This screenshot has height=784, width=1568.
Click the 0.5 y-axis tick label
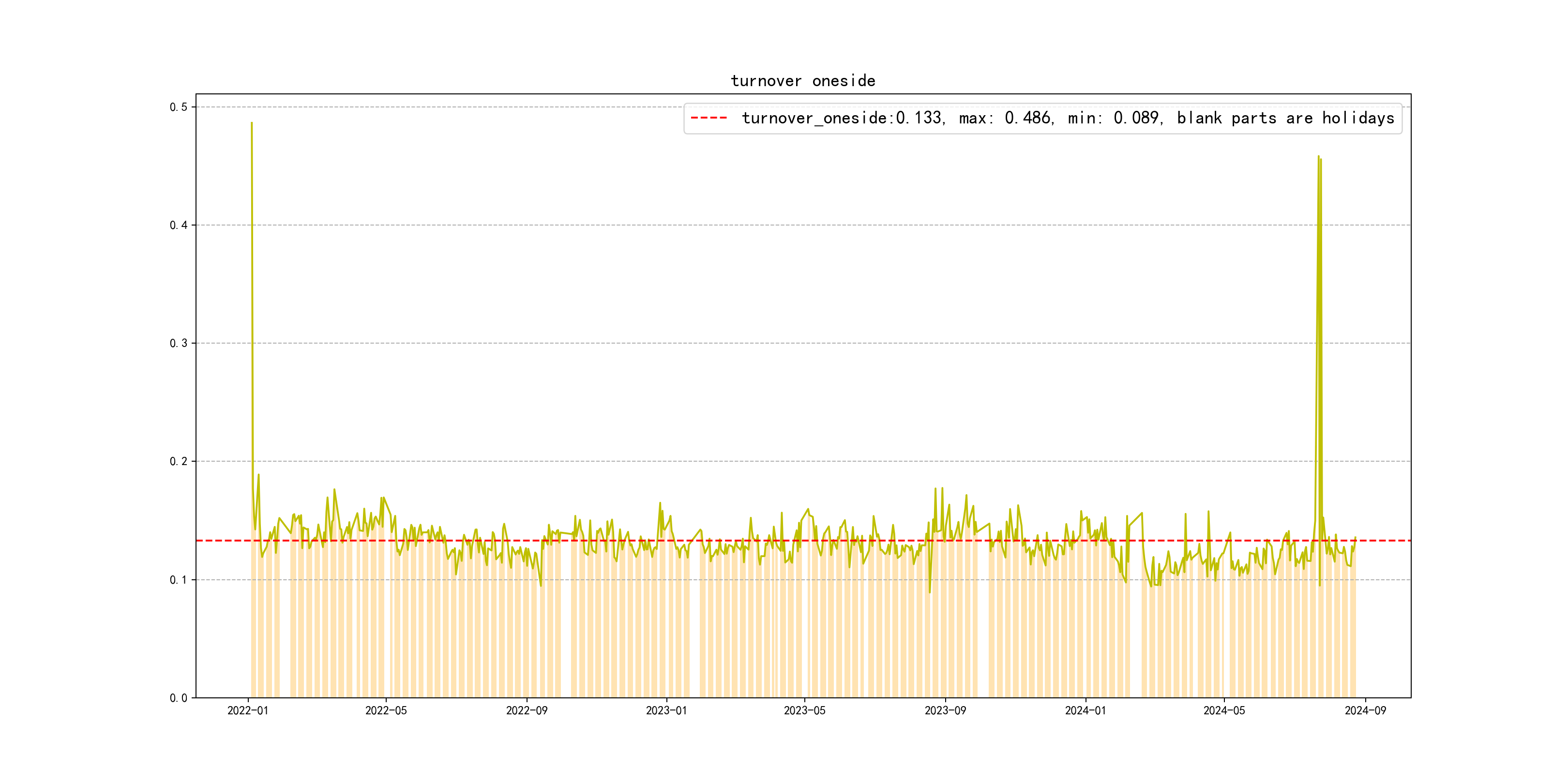click(x=179, y=107)
